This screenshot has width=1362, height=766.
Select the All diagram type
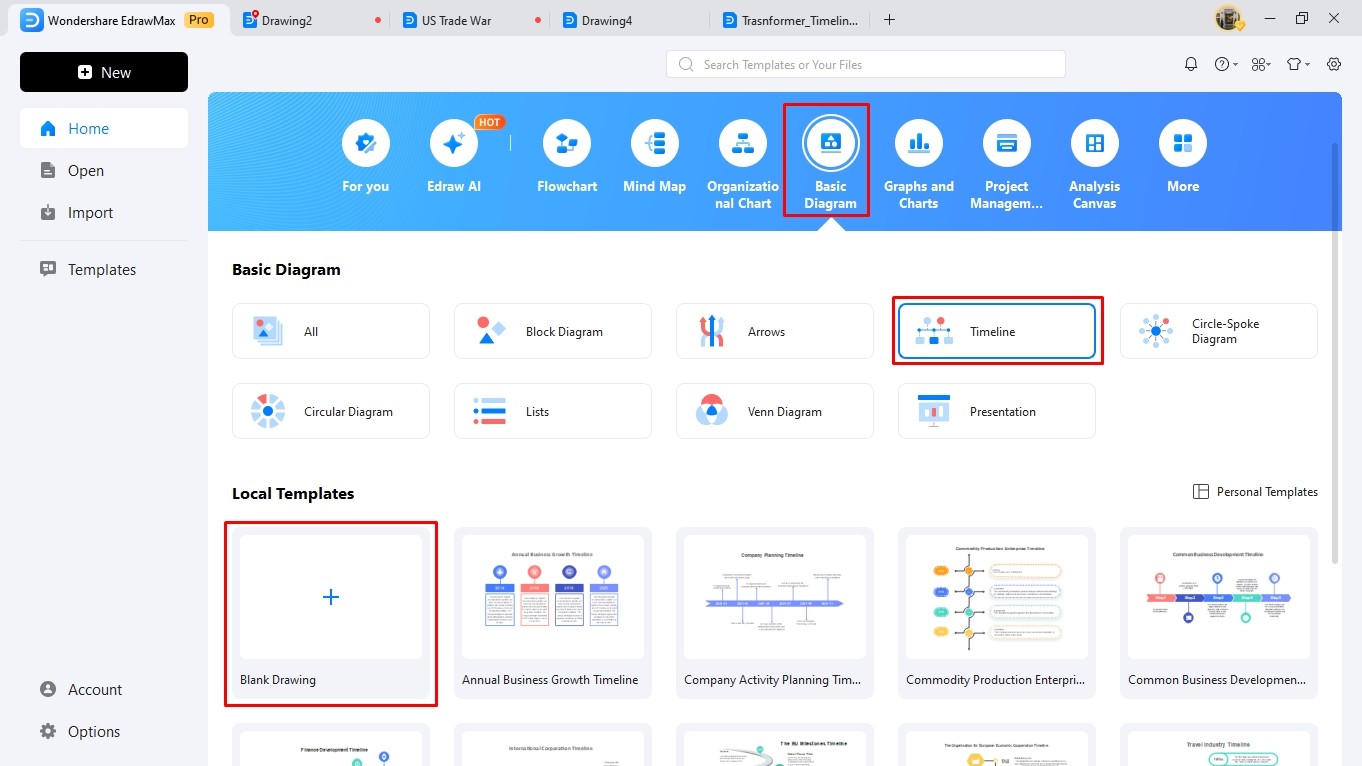point(331,331)
